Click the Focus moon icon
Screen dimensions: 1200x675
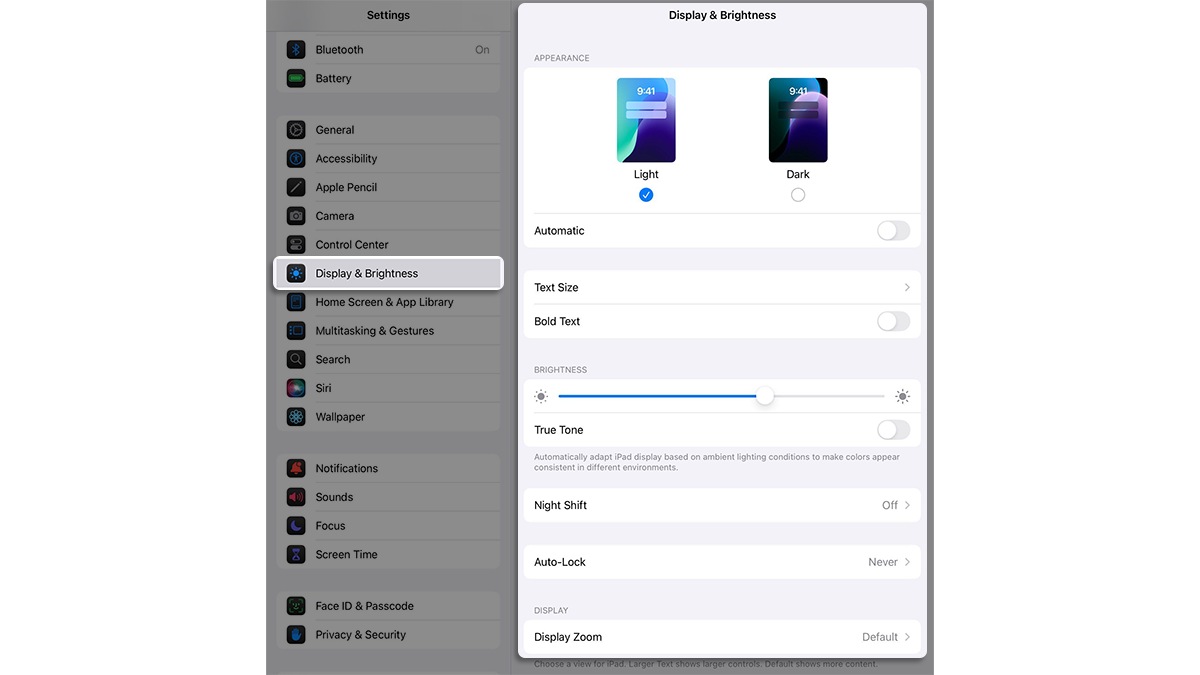296,525
